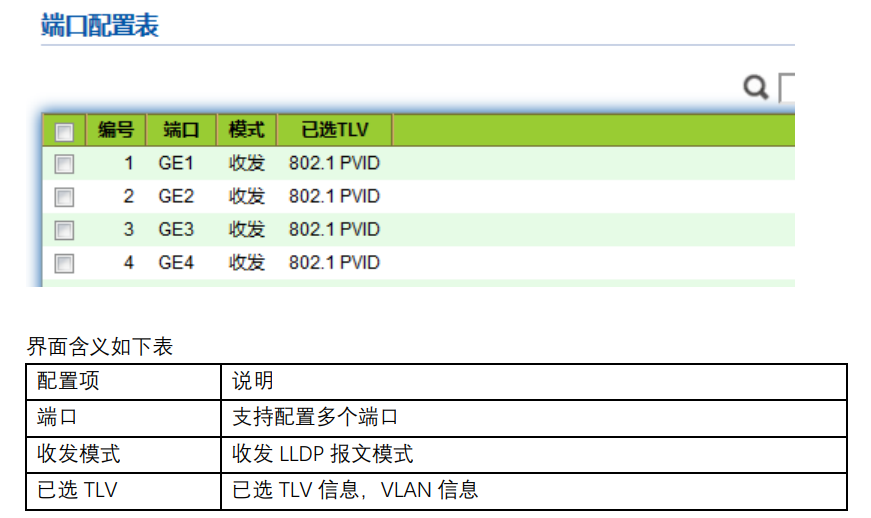Click the magnifier search icon
Image resolution: width=871 pixels, height=518 pixels.
click(756, 88)
